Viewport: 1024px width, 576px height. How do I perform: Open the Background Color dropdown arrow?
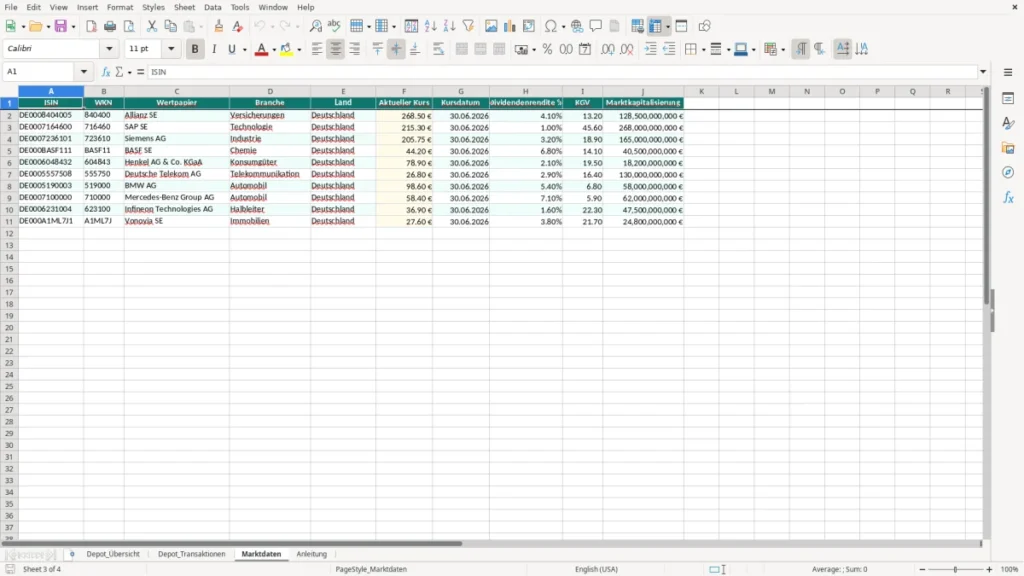[299, 50]
